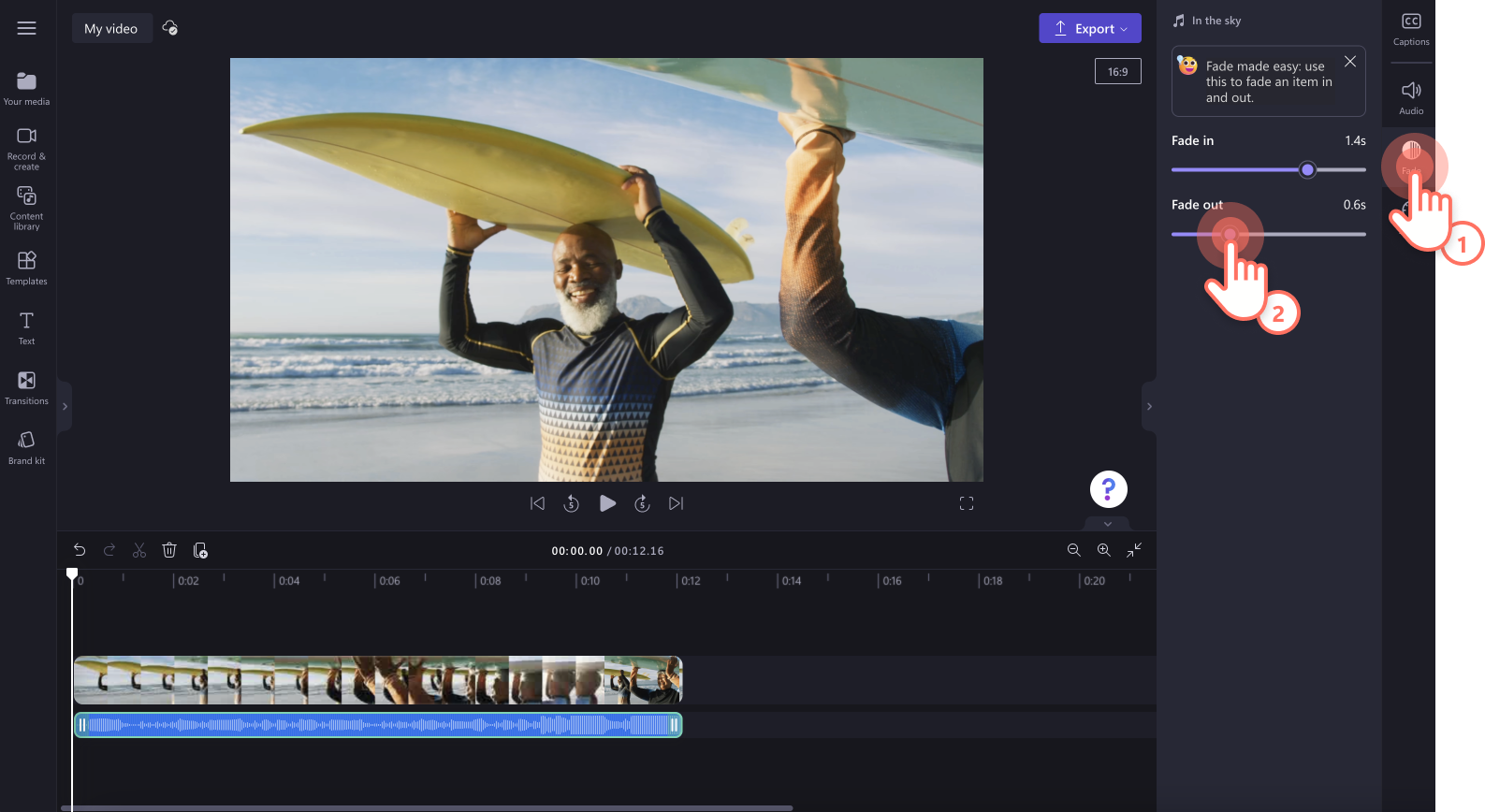The height and width of the screenshot is (812, 1485).
Task: Select the audio waveform track
Action: coord(378,725)
